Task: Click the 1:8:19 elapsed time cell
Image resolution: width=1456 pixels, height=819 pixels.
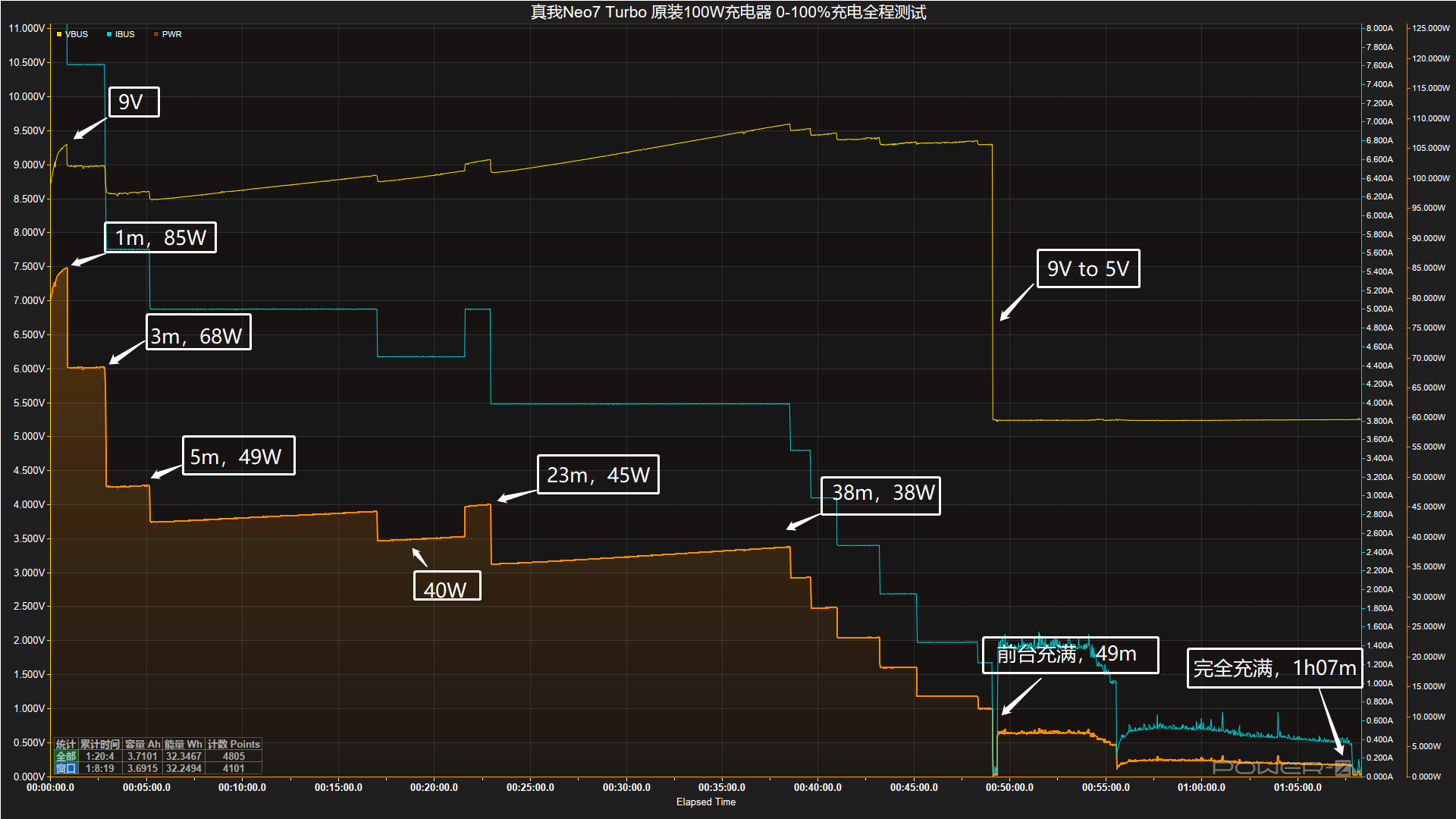Action: pyautogui.click(x=100, y=768)
